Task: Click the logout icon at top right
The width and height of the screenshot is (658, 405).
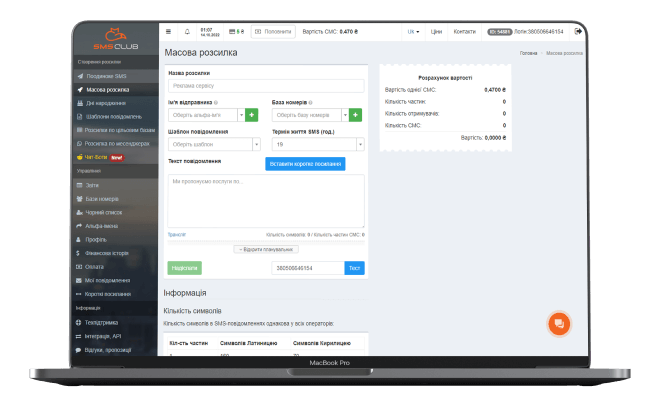Action: [578, 32]
